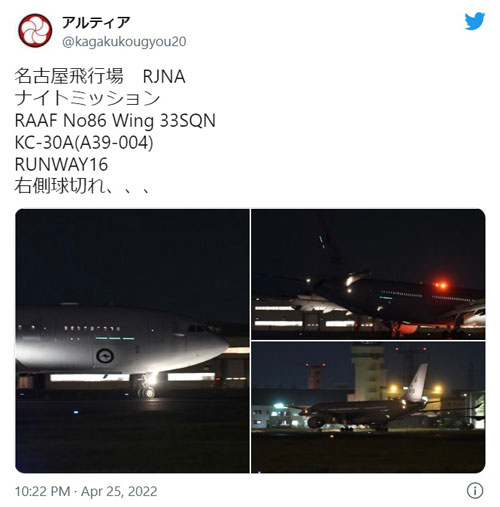Open the top-right photo with red beacon
This screenshot has height=507, width=500.
(x=368, y=274)
